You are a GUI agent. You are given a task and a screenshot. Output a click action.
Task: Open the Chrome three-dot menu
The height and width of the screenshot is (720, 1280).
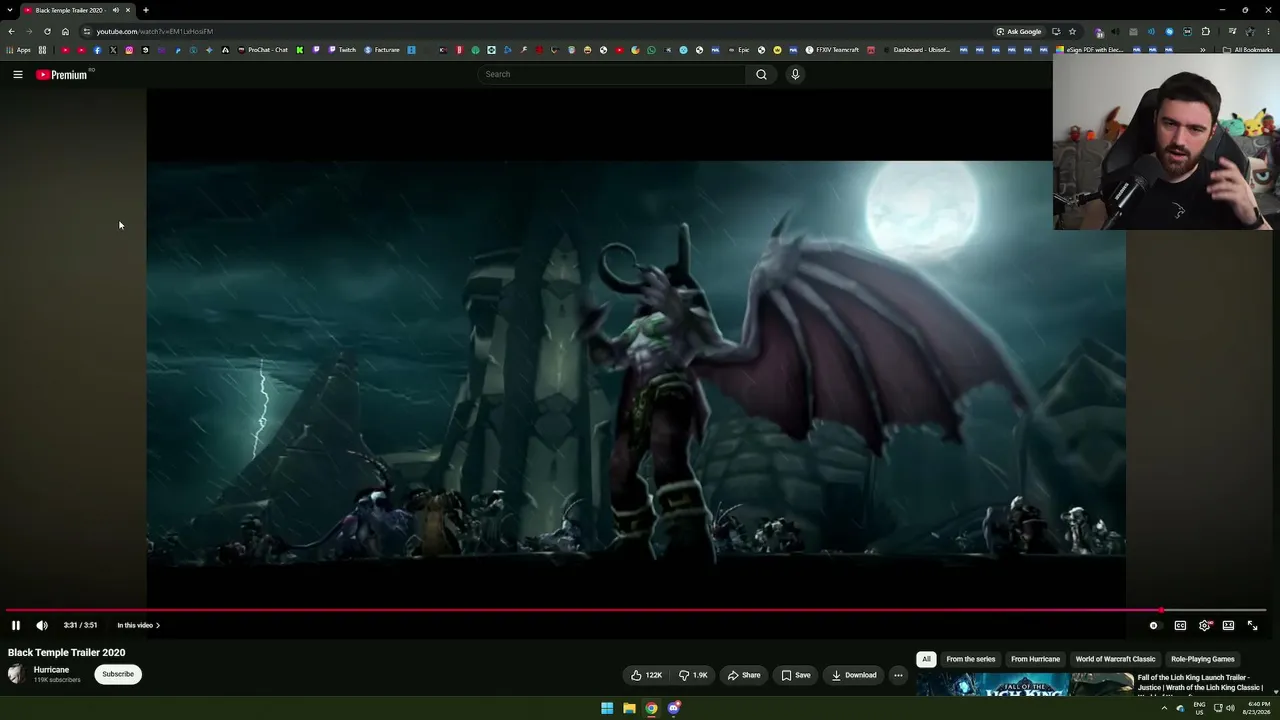pyautogui.click(x=1269, y=31)
